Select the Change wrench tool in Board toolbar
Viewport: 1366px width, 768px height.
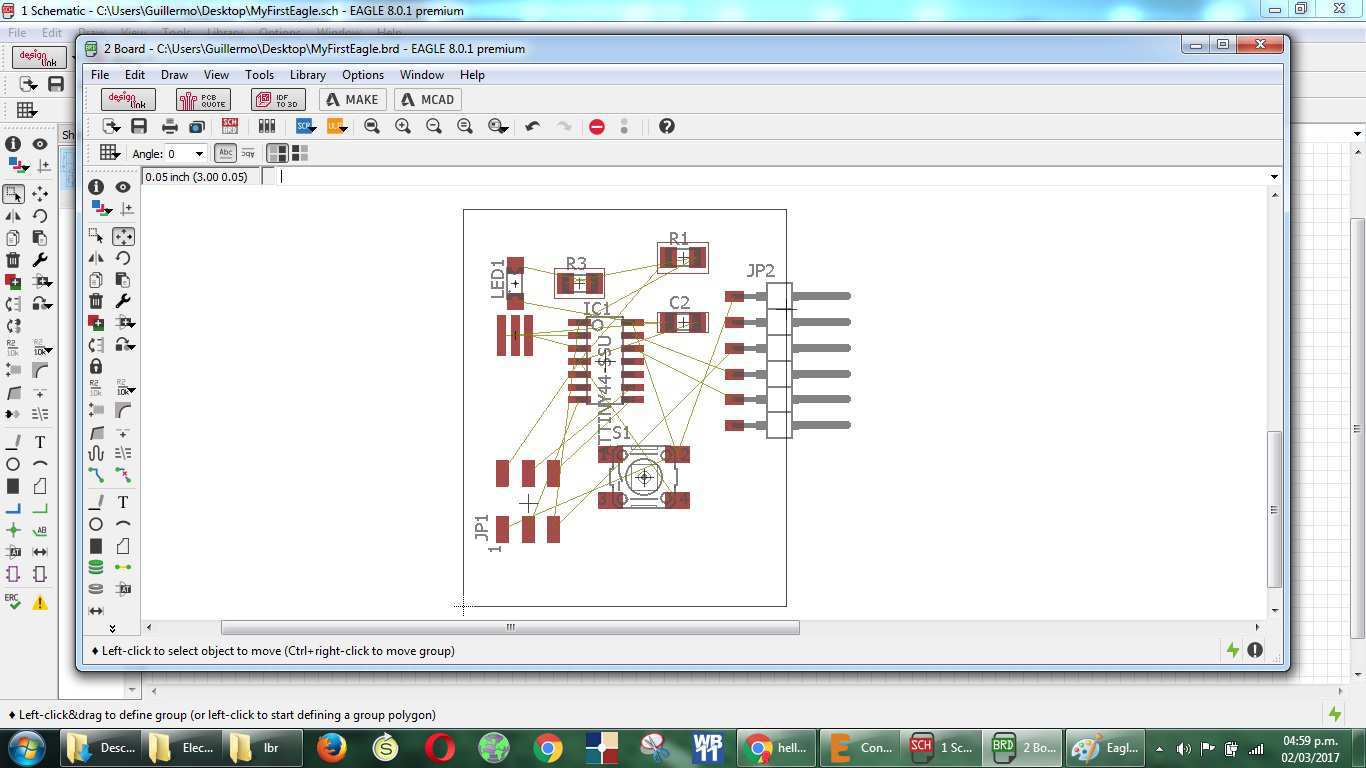pos(123,301)
